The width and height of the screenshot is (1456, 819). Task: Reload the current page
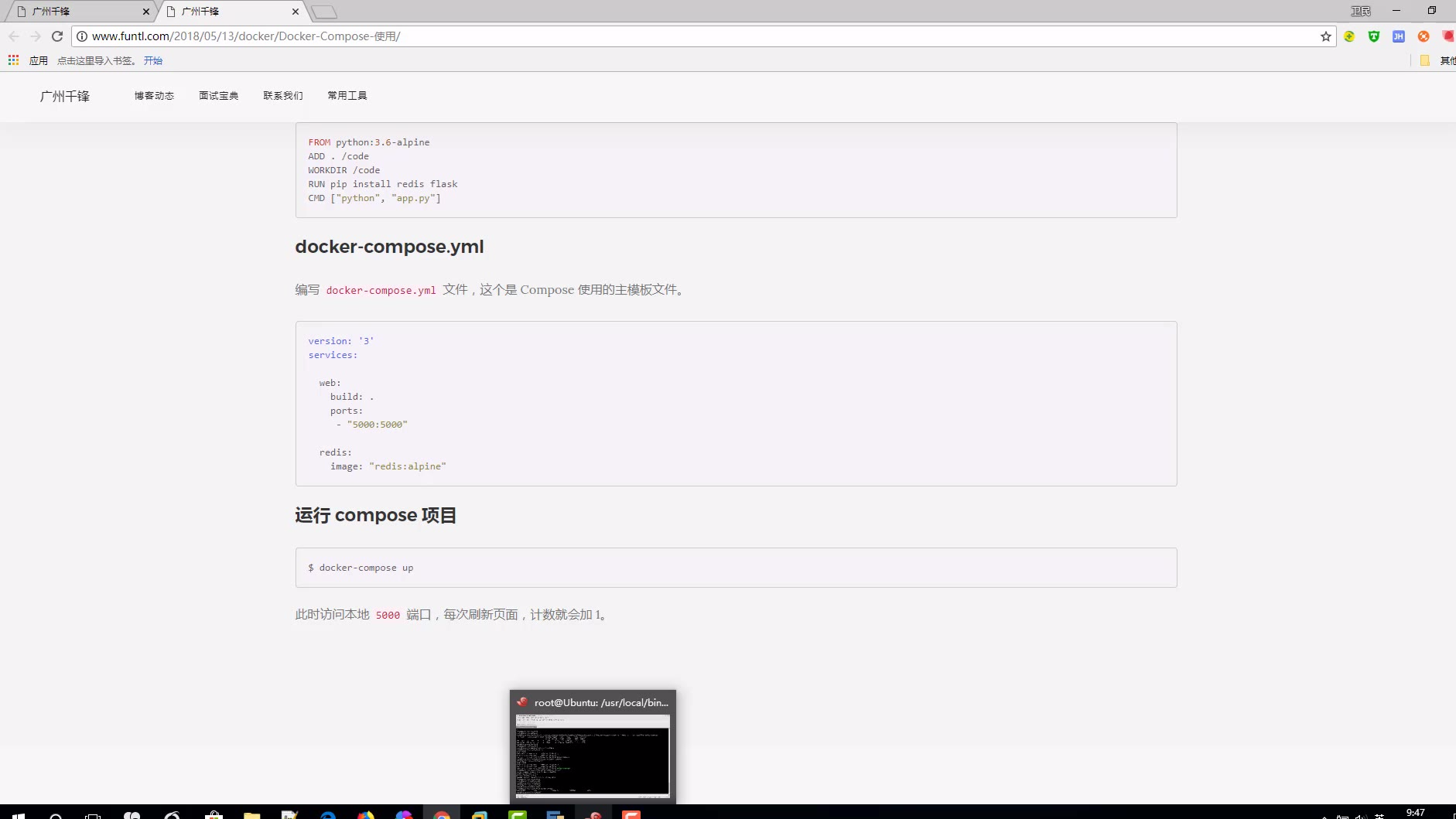[x=57, y=36]
